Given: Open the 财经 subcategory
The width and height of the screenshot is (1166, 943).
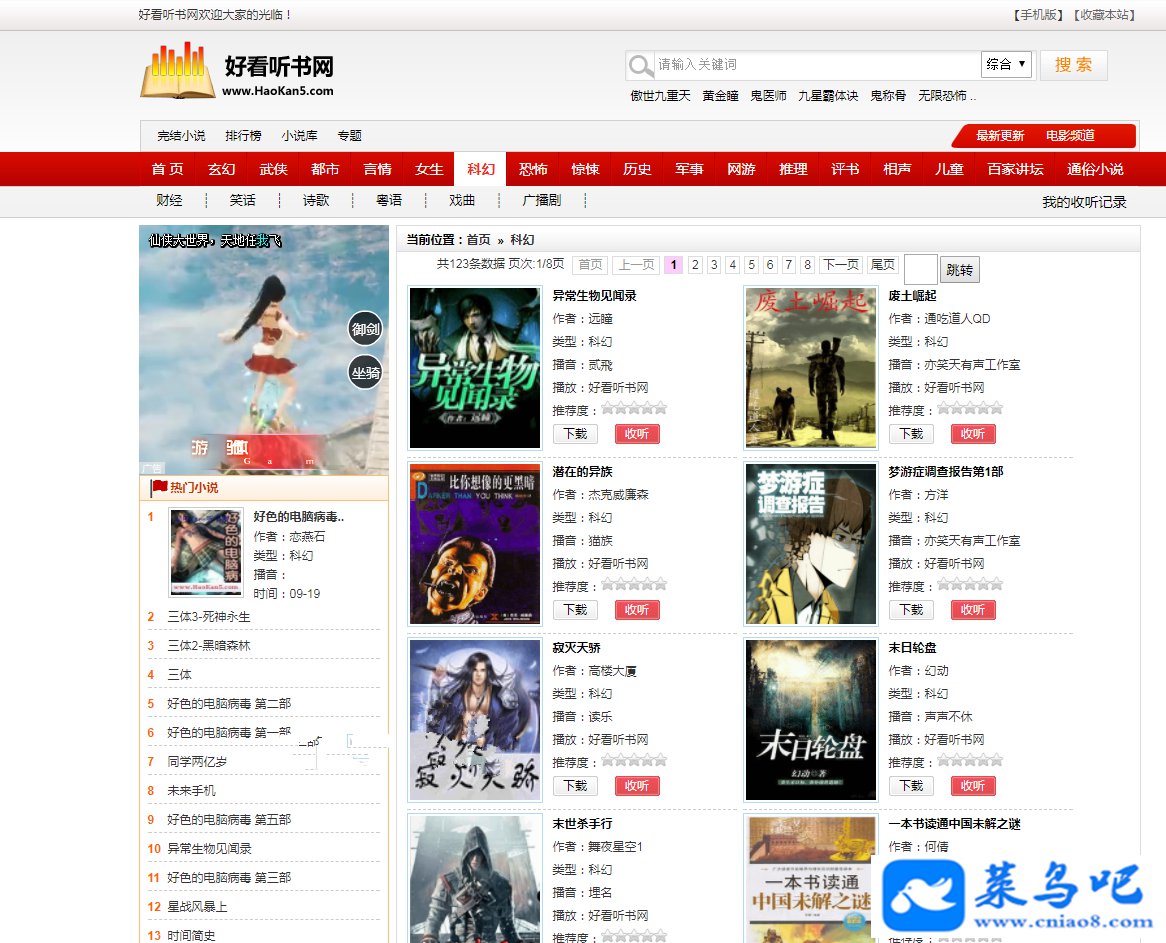Looking at the screenshot, I should [169, 200].
